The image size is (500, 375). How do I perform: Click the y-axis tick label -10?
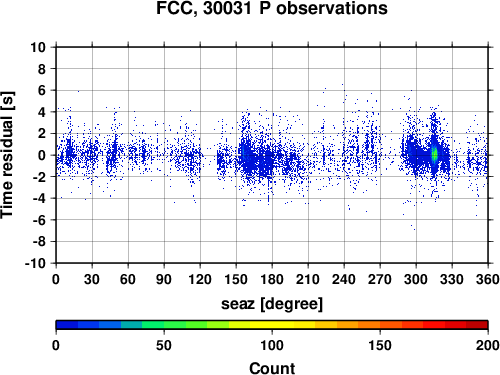(x=35, y=263)
